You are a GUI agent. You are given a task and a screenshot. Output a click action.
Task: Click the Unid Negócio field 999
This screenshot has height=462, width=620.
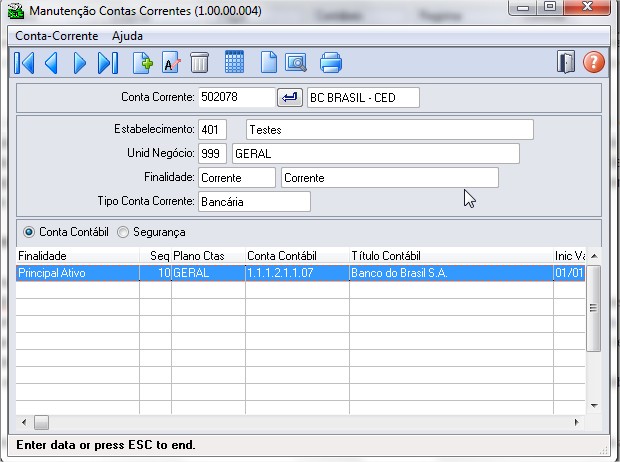[212, 153]
